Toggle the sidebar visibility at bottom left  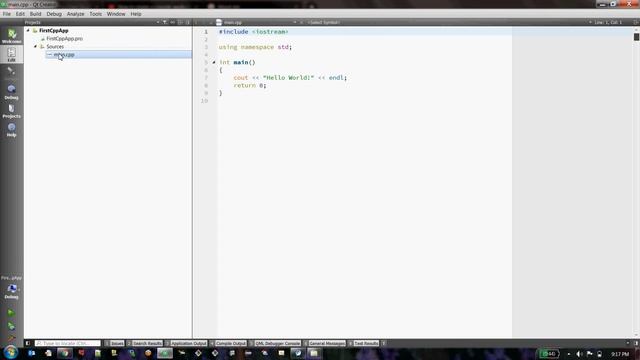tap(28, 343)
